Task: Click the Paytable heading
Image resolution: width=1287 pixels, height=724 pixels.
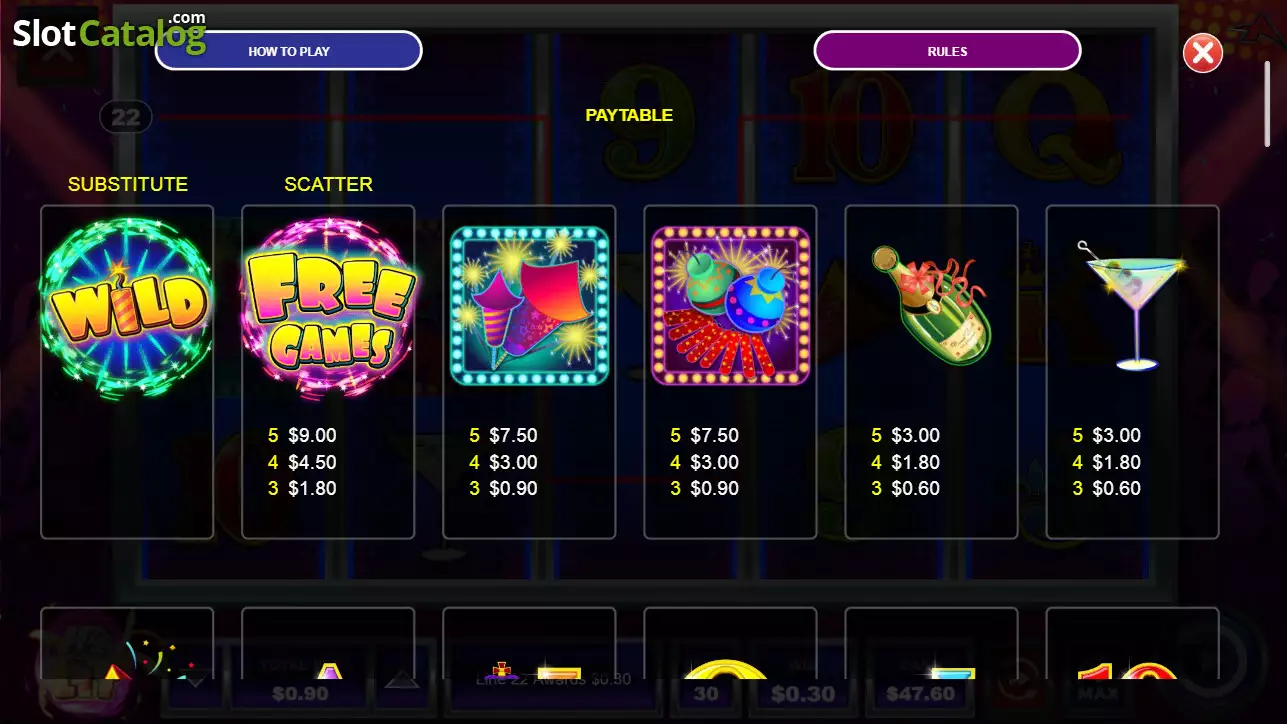Action: pyautogui.click(x=629, y=115)
